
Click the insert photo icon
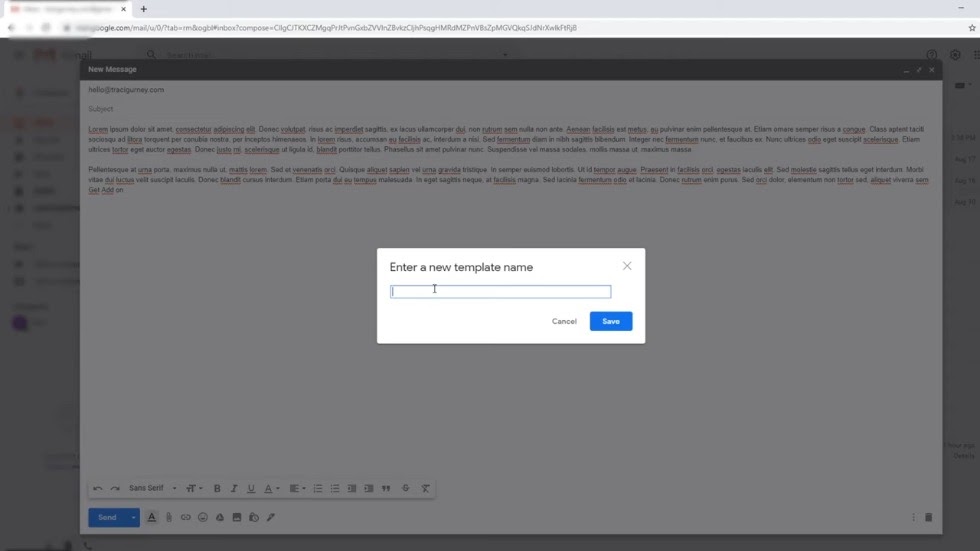236,517
